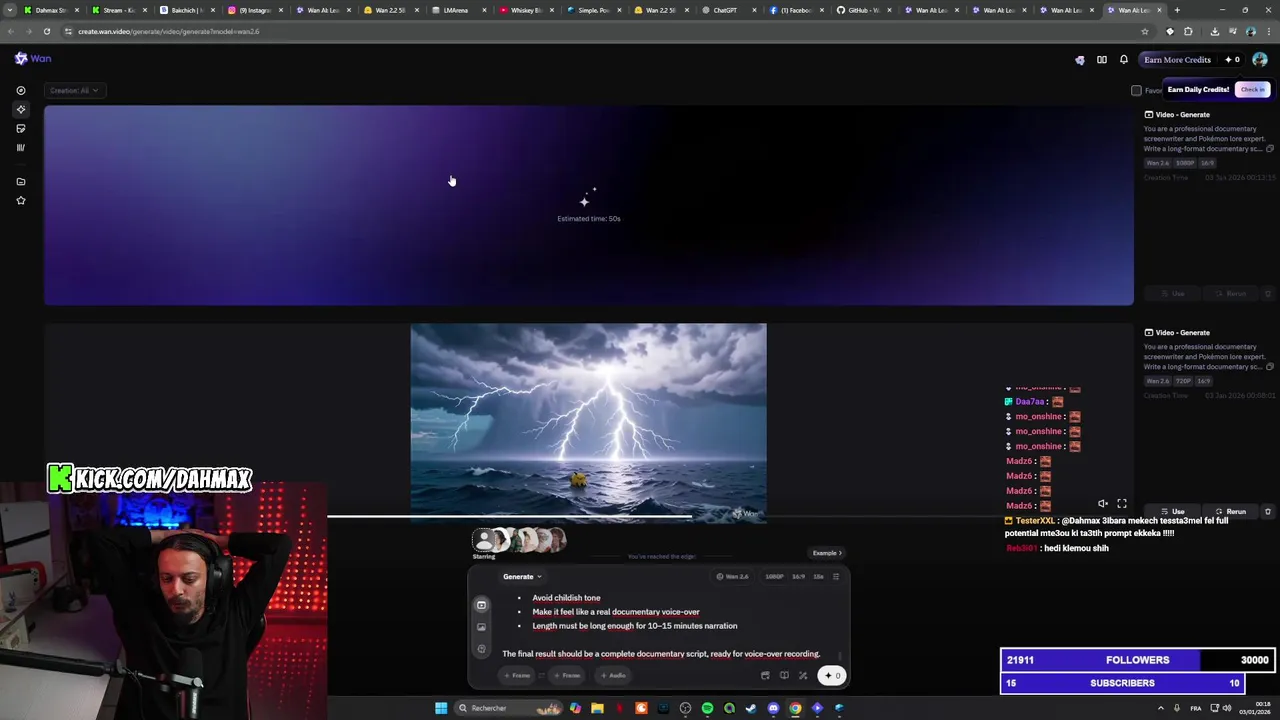Select the sparkle Create icon in sidebar
The width and height of the screenshot is (1280, 720).
(x=21, y=109)
